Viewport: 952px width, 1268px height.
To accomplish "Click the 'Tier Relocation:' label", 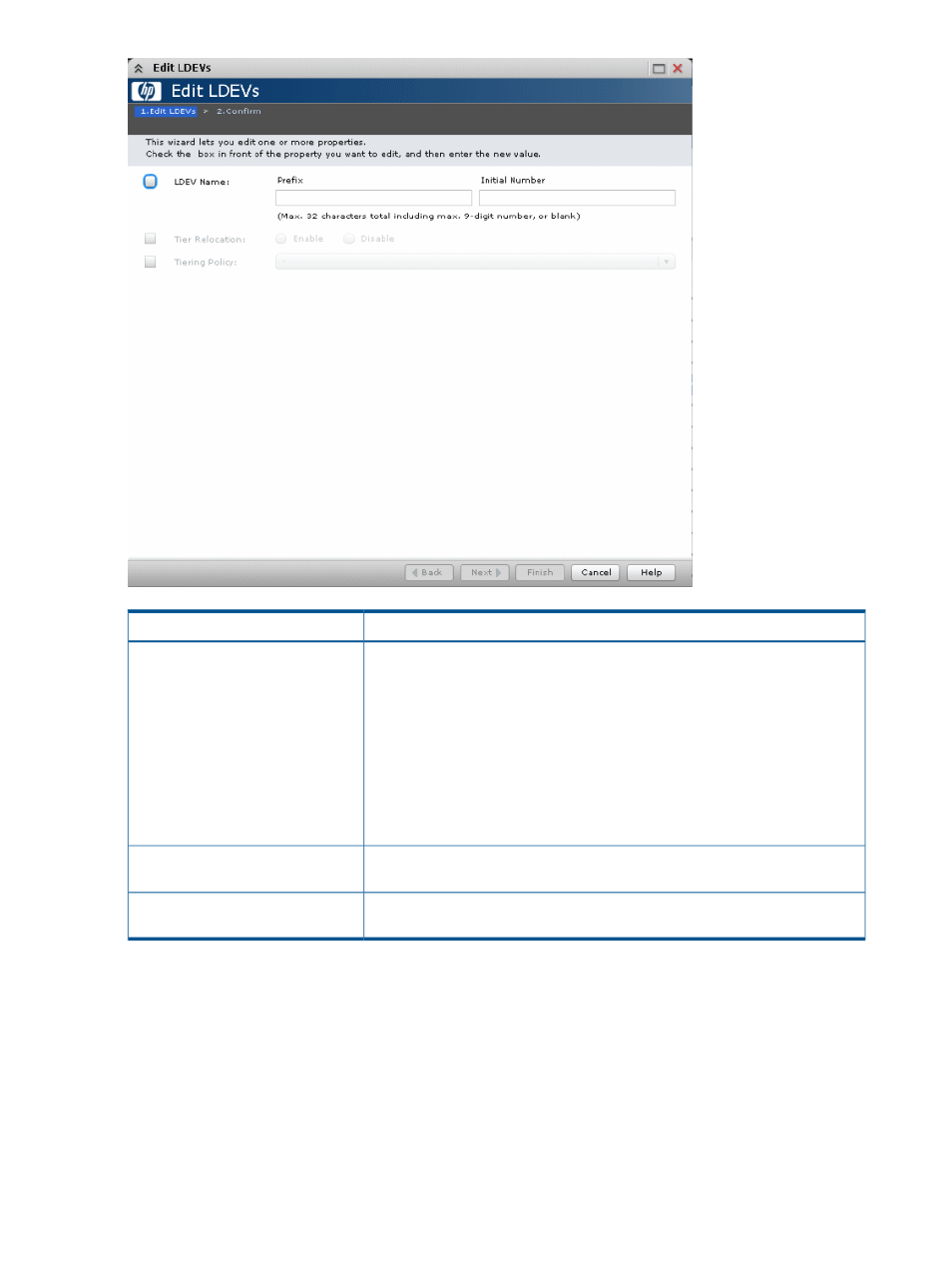I will (210, 240).
